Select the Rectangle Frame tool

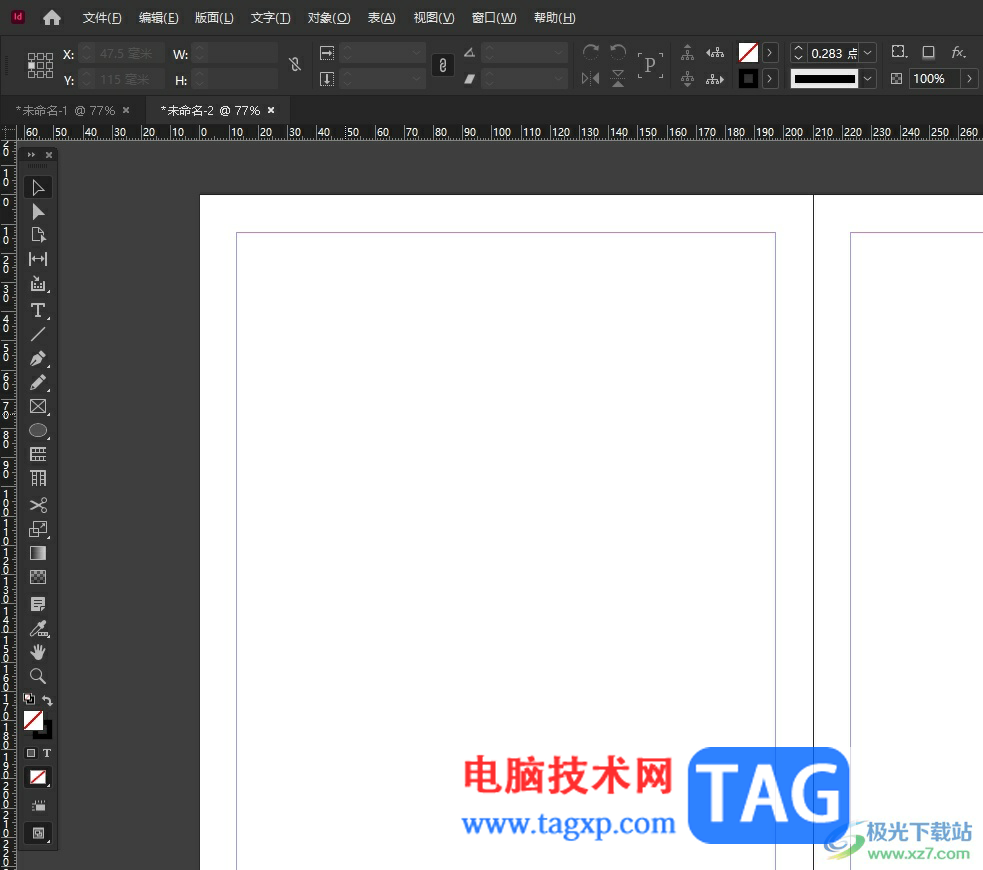coord(38,407)
